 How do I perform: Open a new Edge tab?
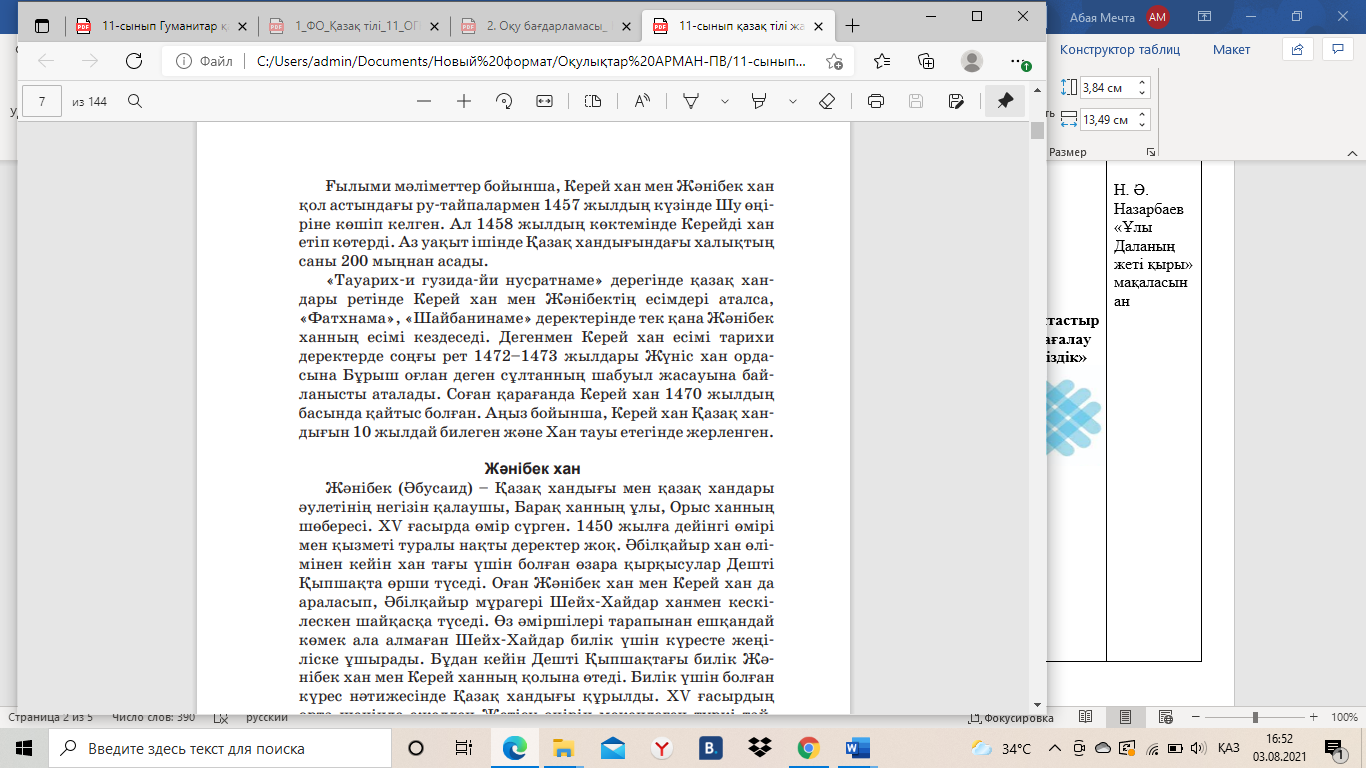pyautogui.click(x=852, y=26)
